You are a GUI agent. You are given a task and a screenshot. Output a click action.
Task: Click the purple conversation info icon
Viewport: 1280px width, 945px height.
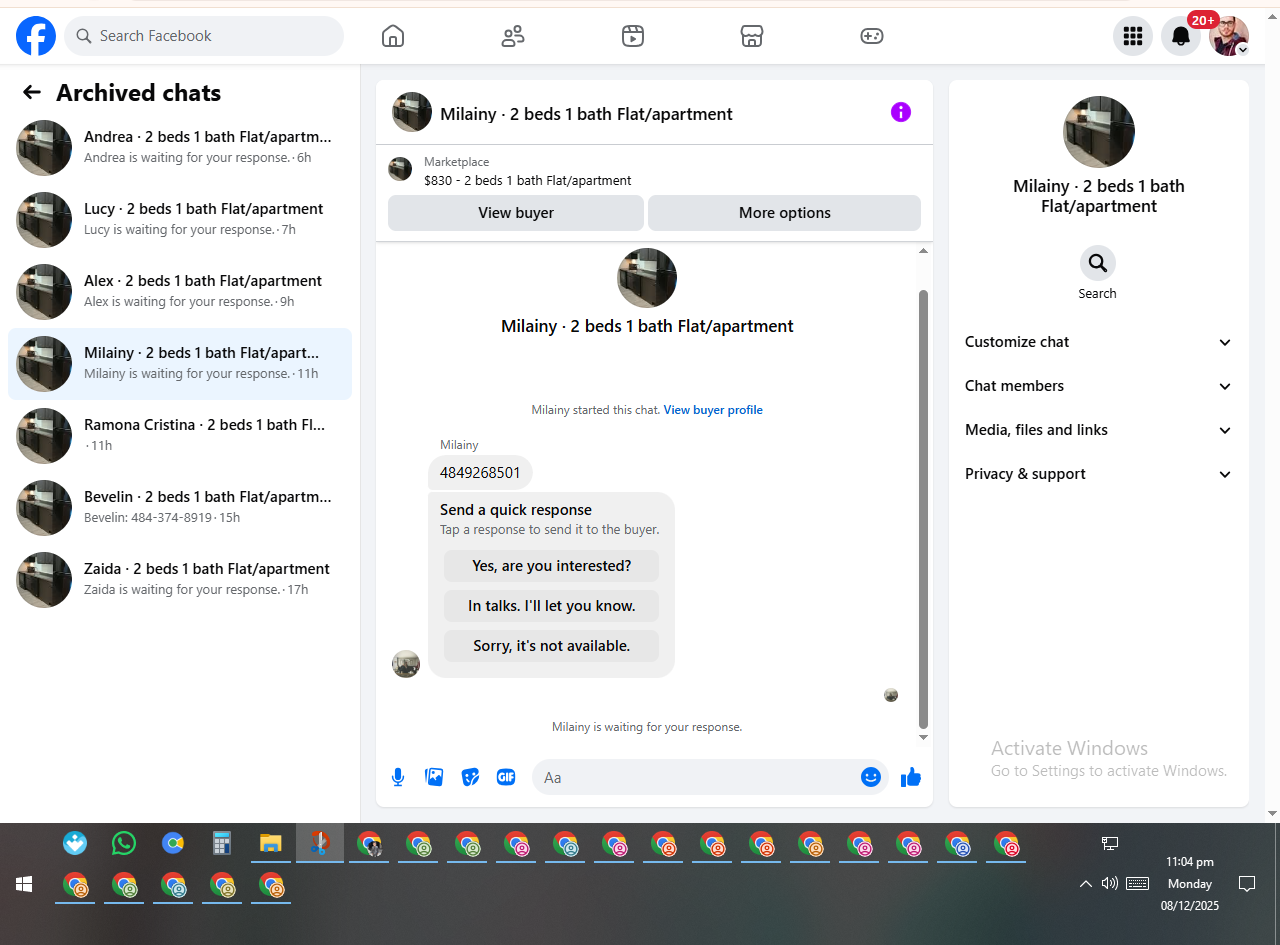pos(901,112)
